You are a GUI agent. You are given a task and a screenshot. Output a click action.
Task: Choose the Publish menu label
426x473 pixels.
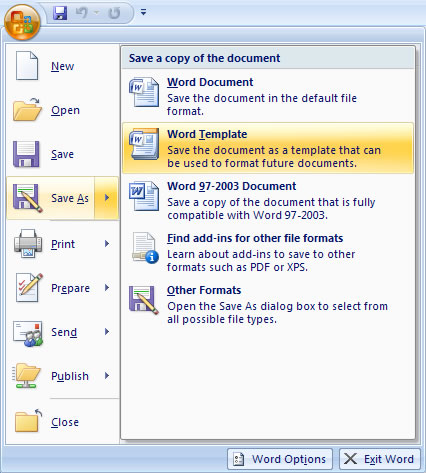pos(70,376)
